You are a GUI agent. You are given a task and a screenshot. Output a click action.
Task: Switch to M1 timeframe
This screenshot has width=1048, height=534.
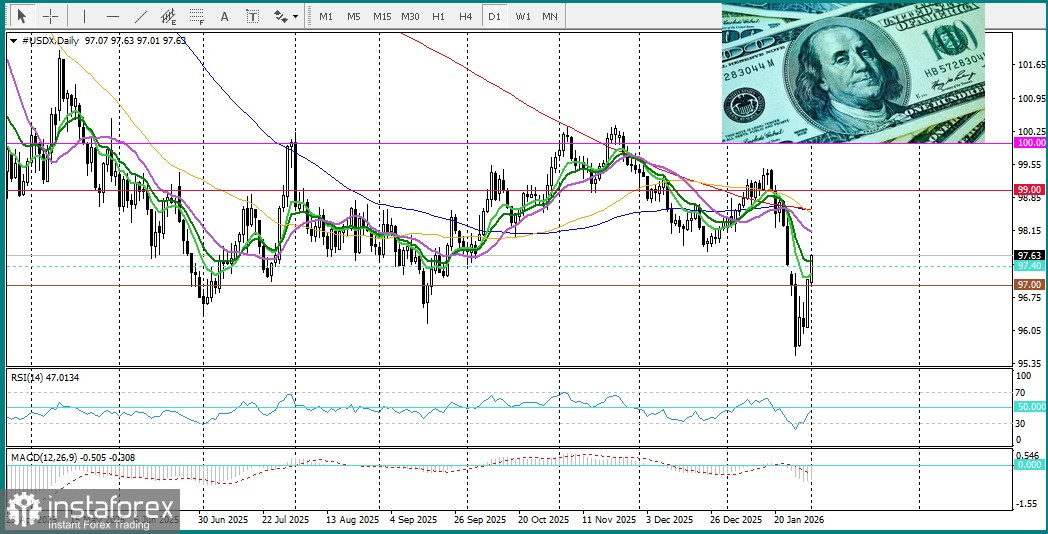pyautogui.click(x=326, y=16)
